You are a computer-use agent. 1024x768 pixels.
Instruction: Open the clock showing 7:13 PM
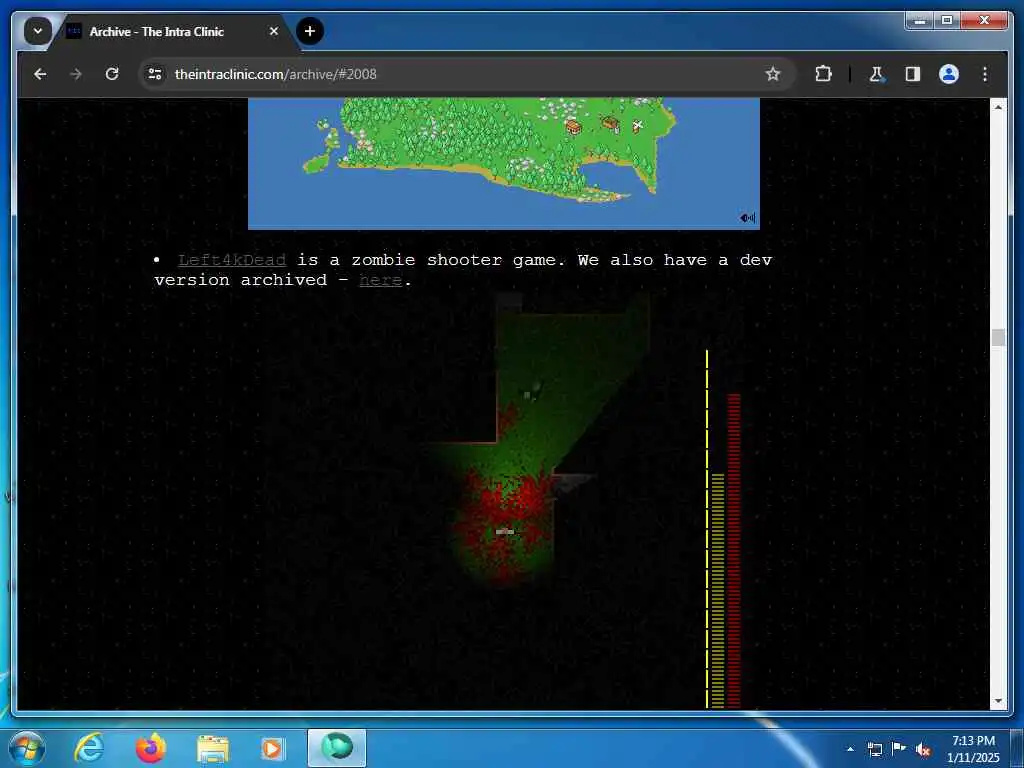[973, 749]
